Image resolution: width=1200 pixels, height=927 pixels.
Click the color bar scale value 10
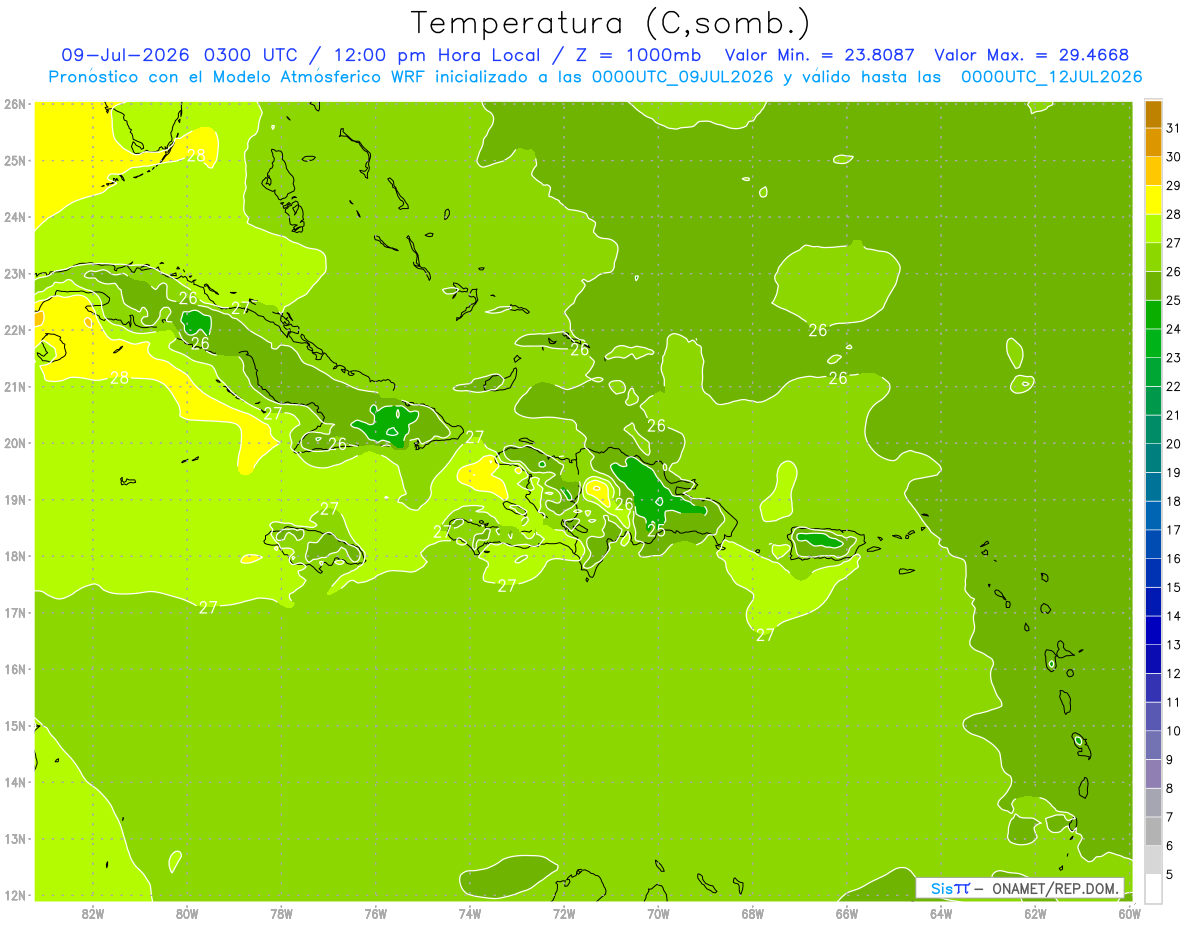pyautogui.click(x=1174, y=731)
